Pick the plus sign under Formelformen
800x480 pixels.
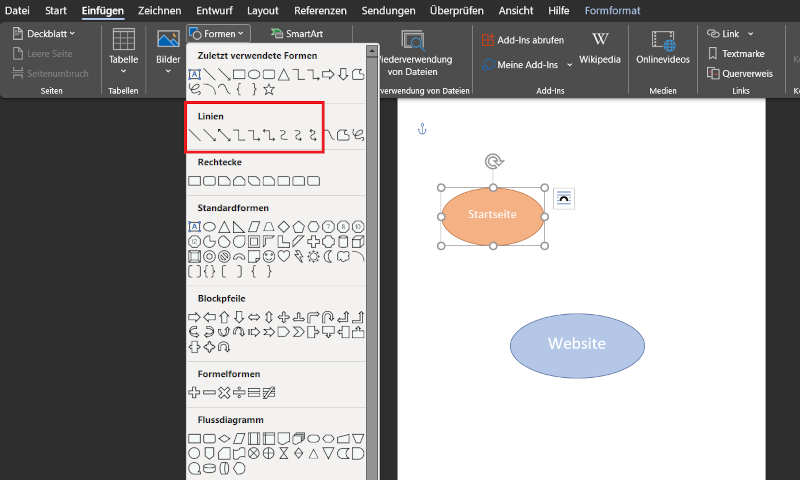coord(195,392)
